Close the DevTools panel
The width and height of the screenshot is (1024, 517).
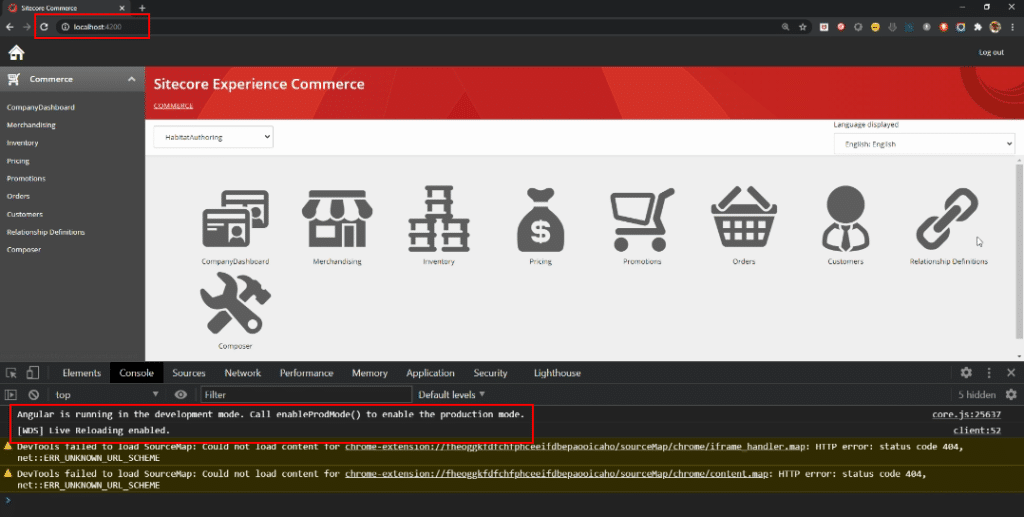coord(1011,373)
